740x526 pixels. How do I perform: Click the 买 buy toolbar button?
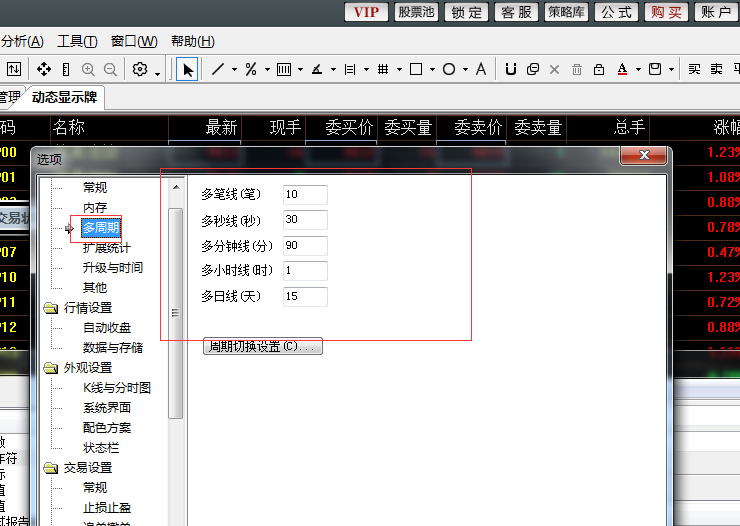click(x=694, y=69)
